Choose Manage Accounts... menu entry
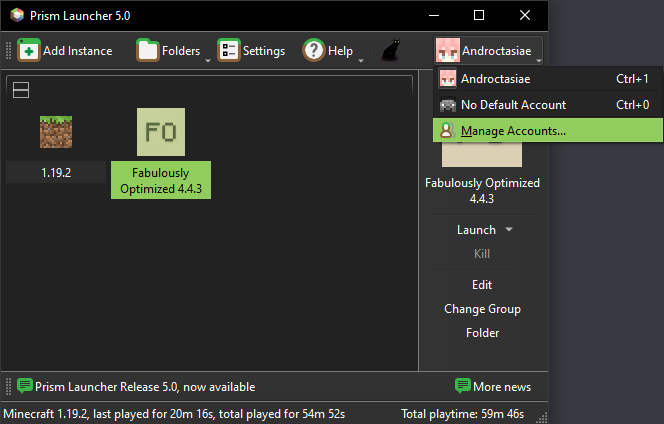This screenshot has width=664, height=424. [x=548, y=130]
